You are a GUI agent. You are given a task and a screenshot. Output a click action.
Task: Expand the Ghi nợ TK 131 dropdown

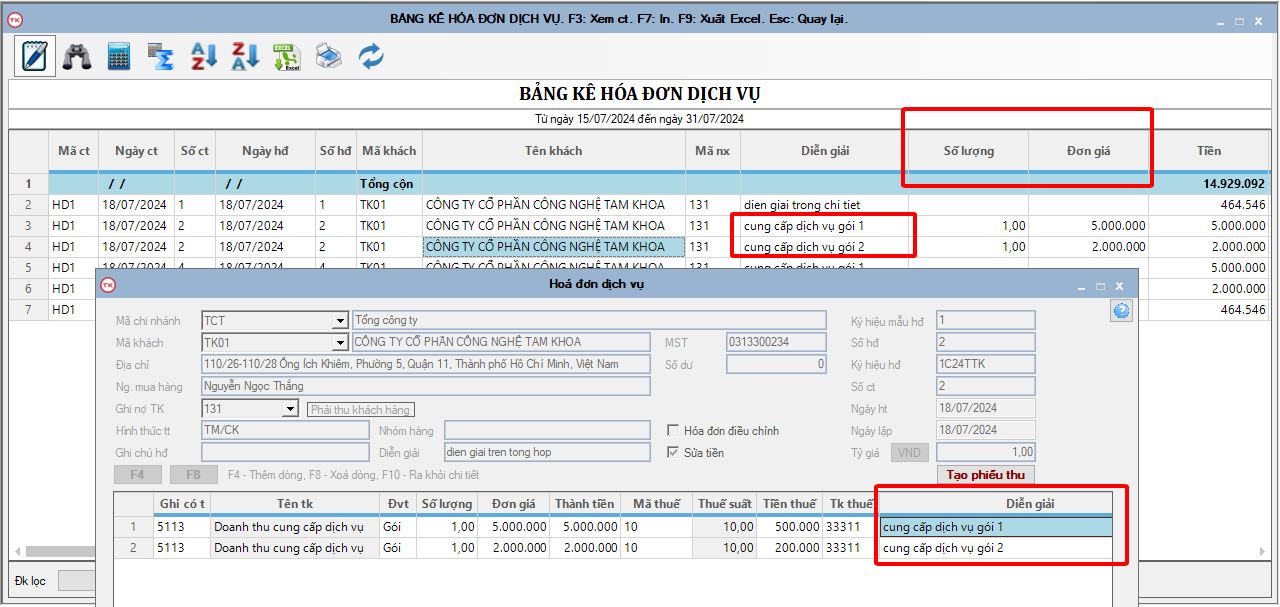tap(290, 409)
